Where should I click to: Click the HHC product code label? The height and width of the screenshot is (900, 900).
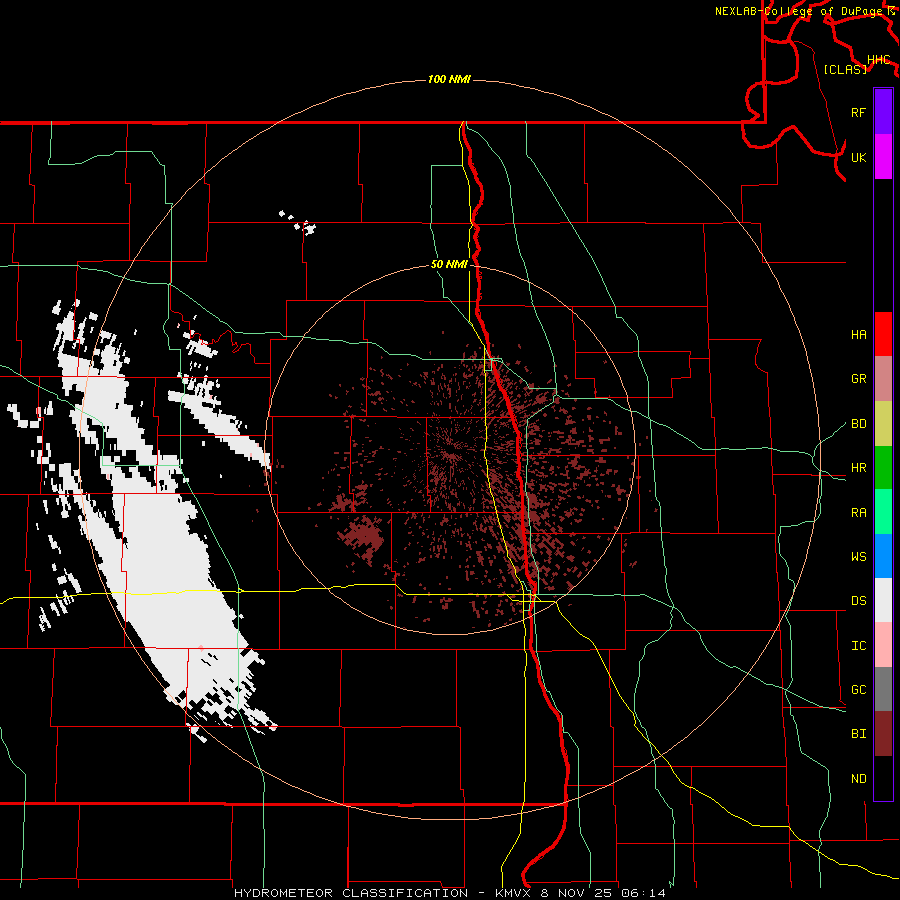click(879, 60)
